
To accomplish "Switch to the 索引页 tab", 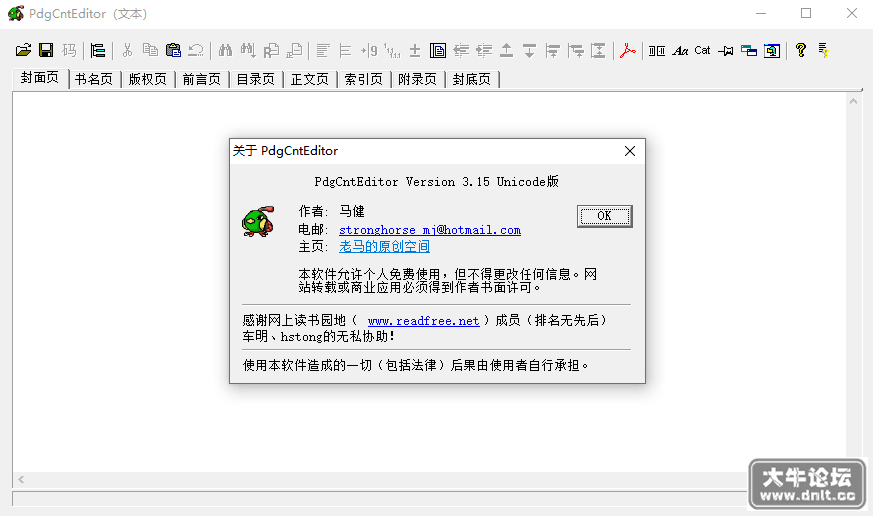I will click(x=364, y=79).
